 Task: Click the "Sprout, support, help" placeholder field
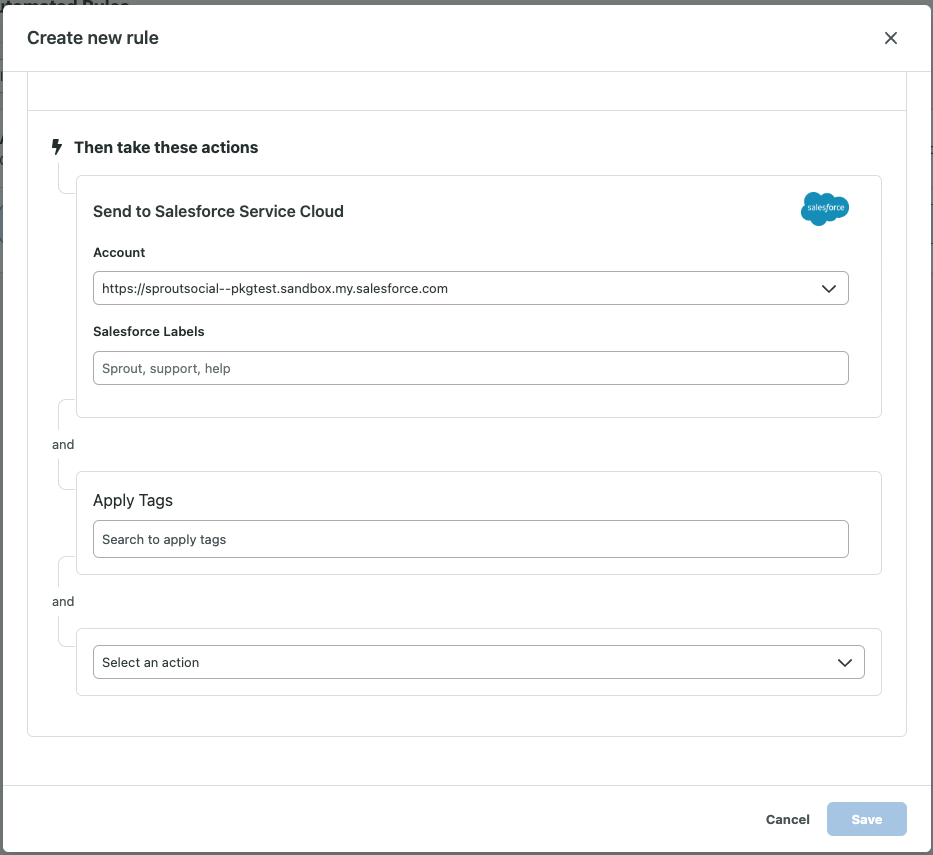(470, 368)
